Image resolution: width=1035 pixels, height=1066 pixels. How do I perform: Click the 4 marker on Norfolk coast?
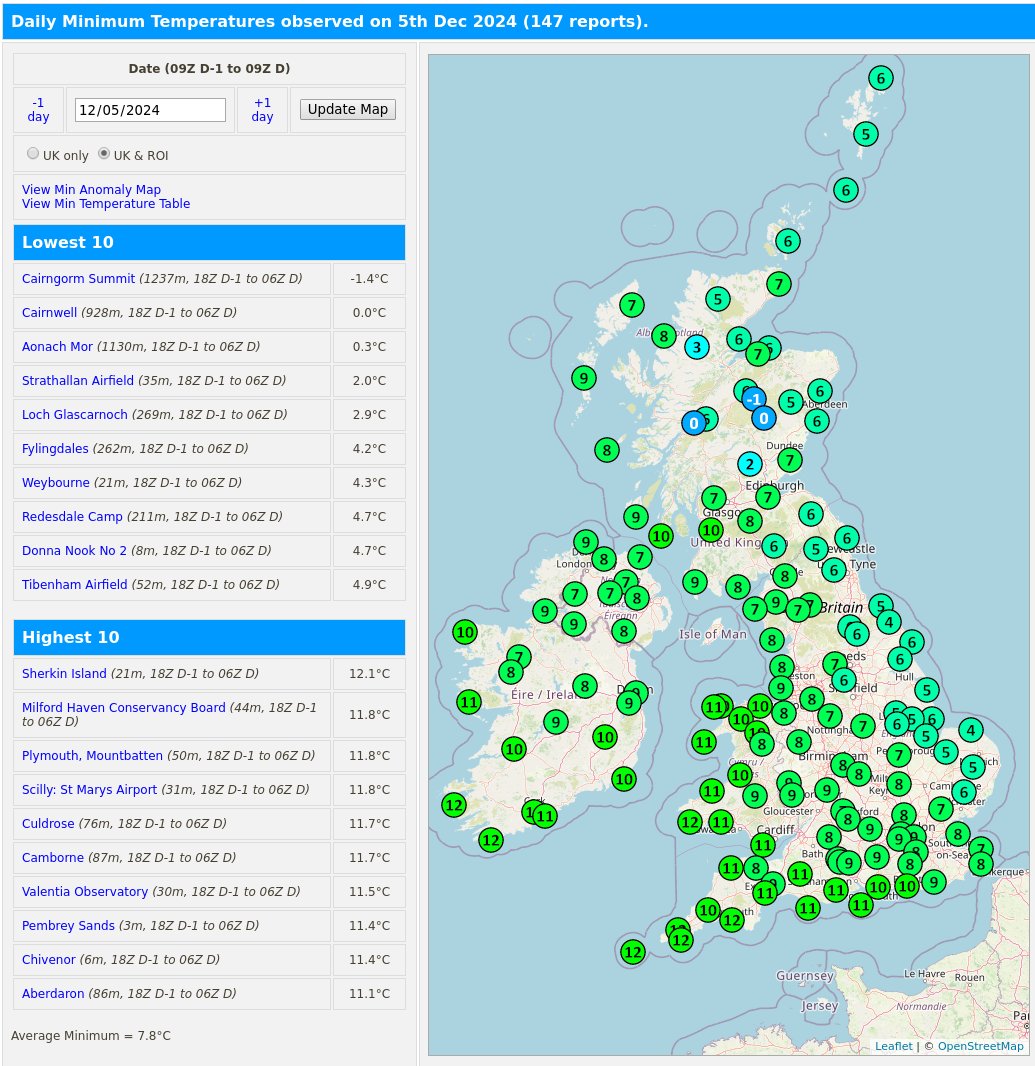[970, 730]
